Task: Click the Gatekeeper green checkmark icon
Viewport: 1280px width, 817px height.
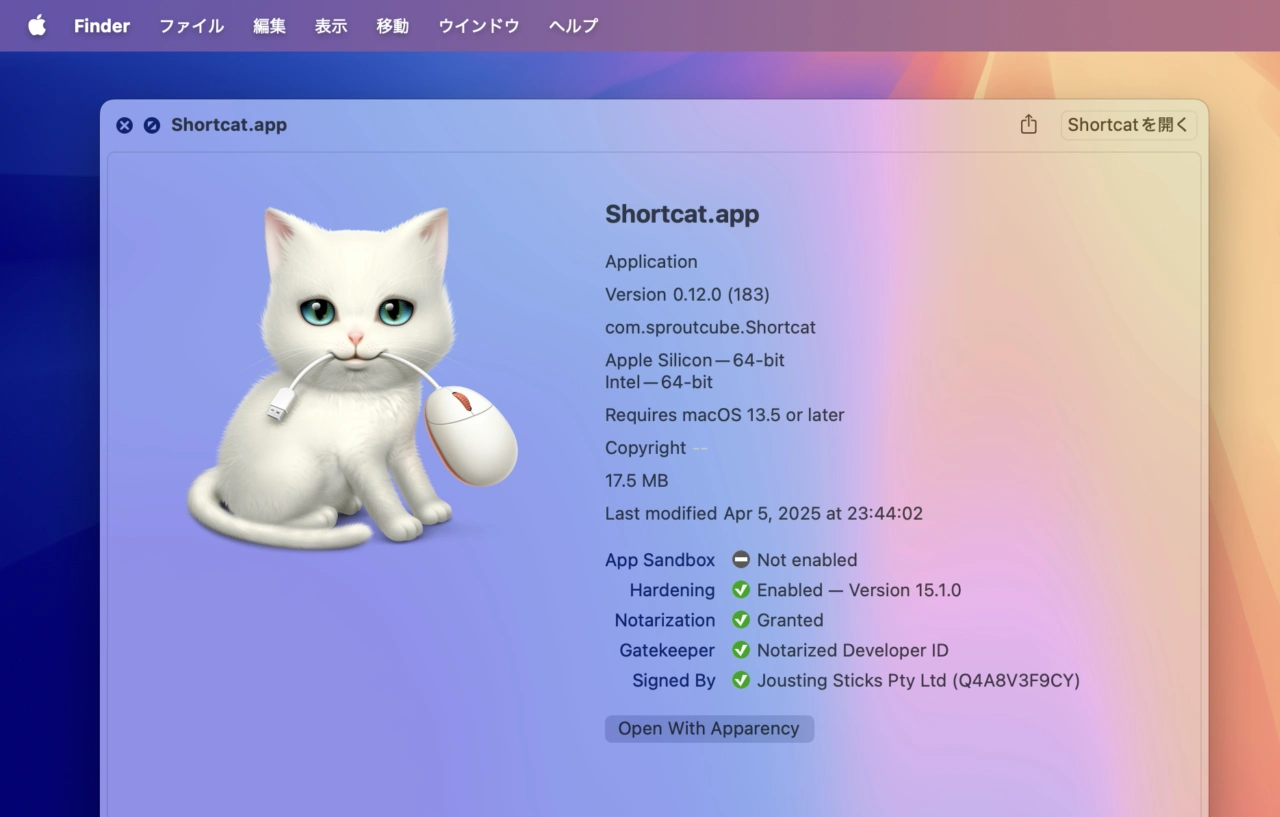Action: coord(741,650)
